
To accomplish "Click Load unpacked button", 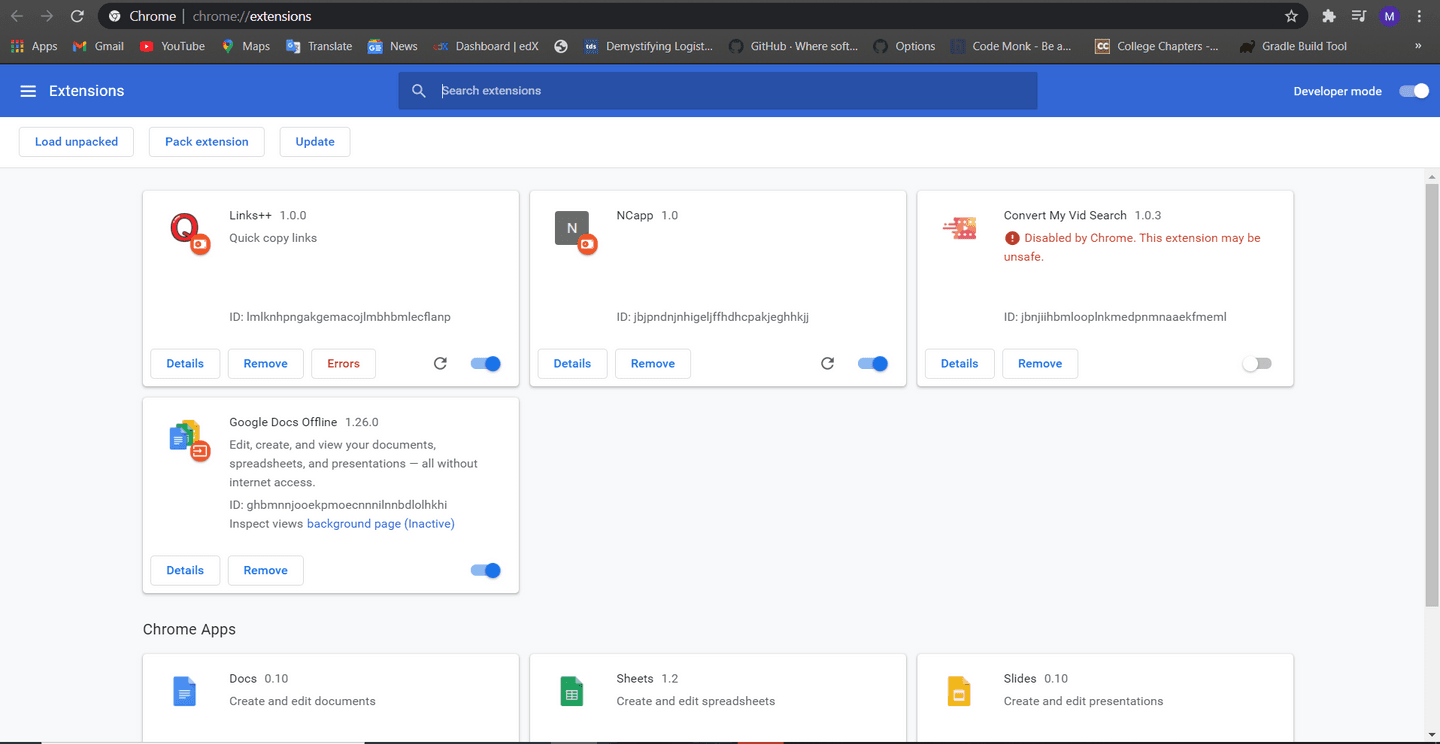I will [76, 142].
